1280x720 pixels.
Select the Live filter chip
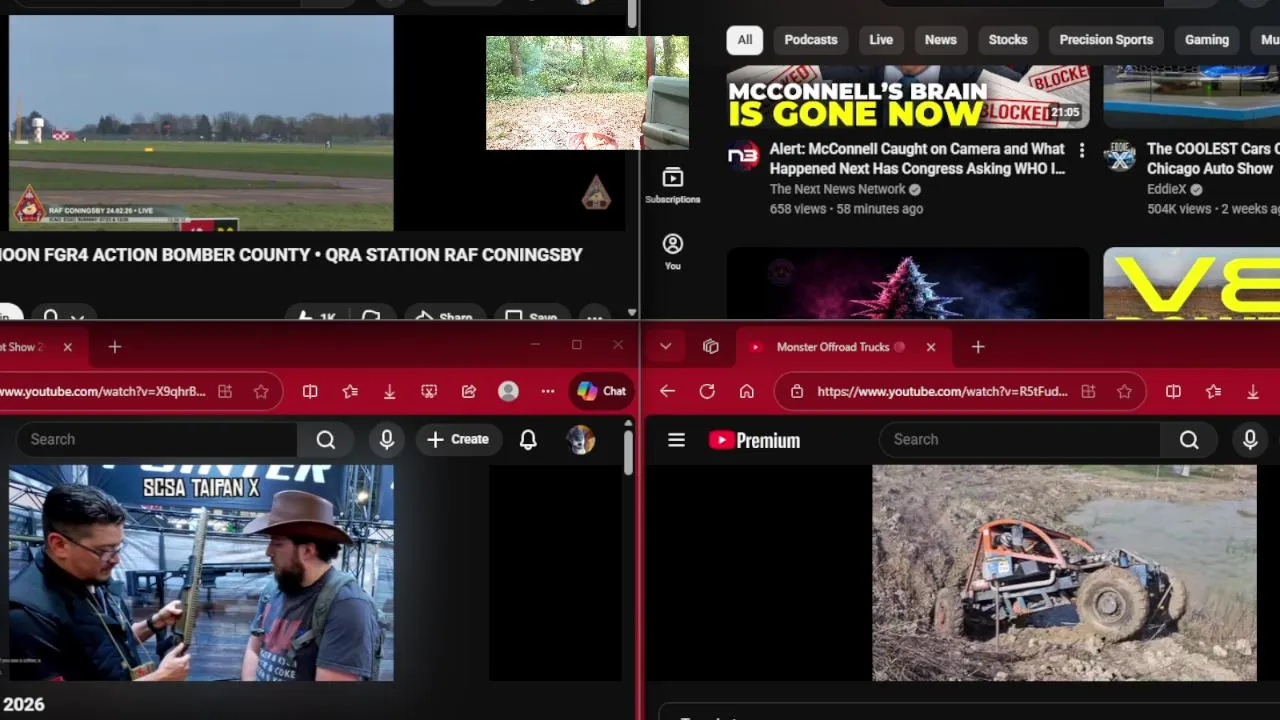click(881, 40)
